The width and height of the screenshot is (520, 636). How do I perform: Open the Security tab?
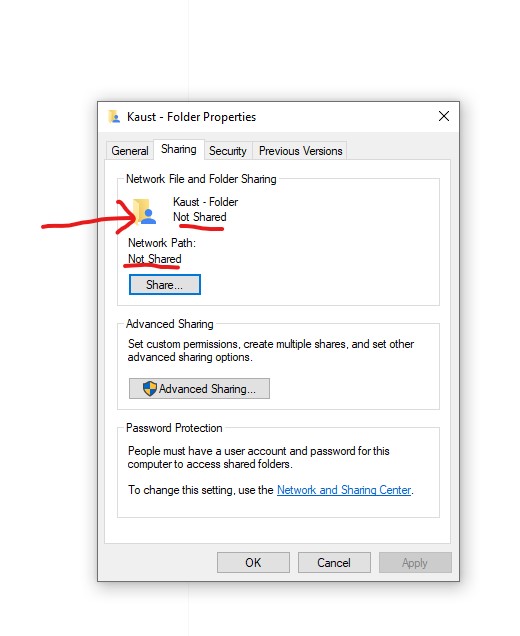click(228, 151)
